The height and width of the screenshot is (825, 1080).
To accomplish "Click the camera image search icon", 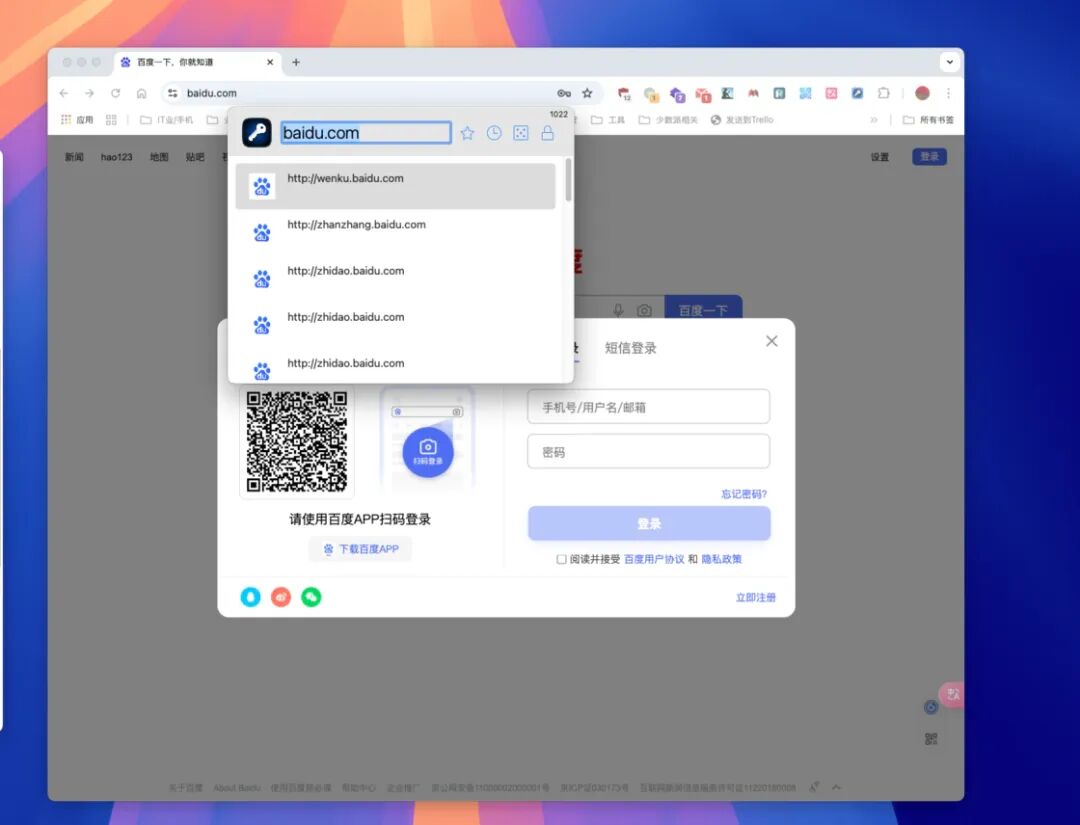I will click(644, 311).
